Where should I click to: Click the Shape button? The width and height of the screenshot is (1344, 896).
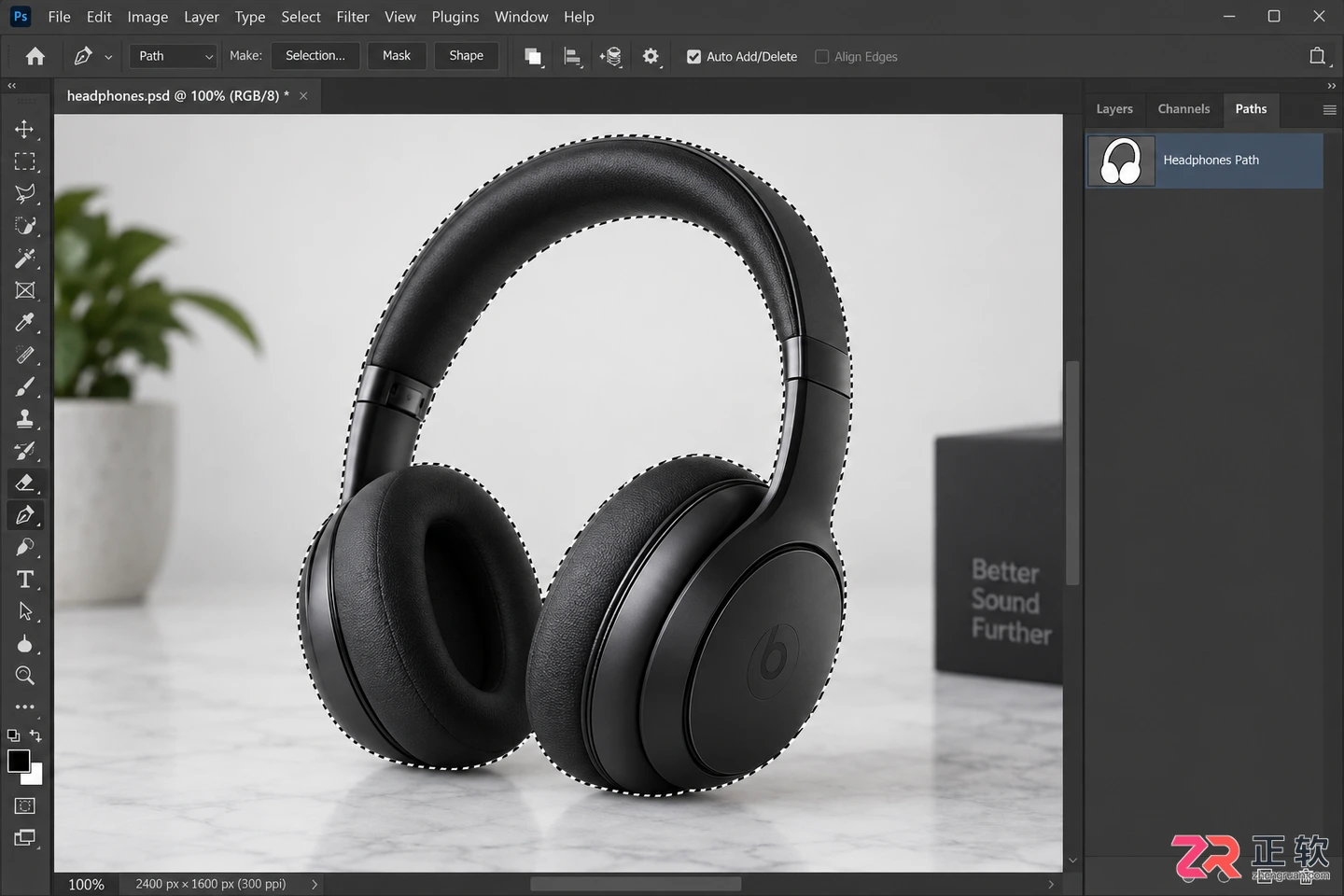tap(466, 56)
